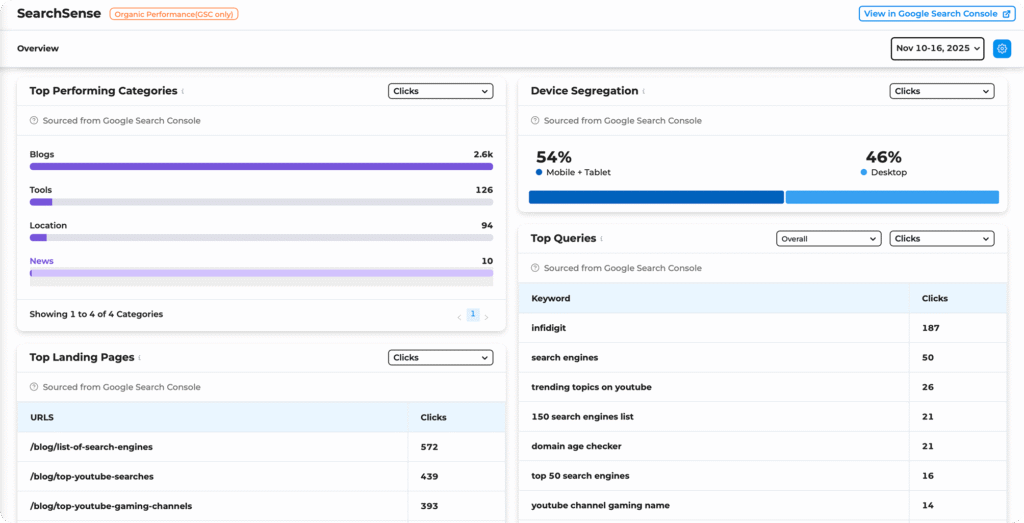Expand Clicks dropdown in Device Segregation

(941, 91)
